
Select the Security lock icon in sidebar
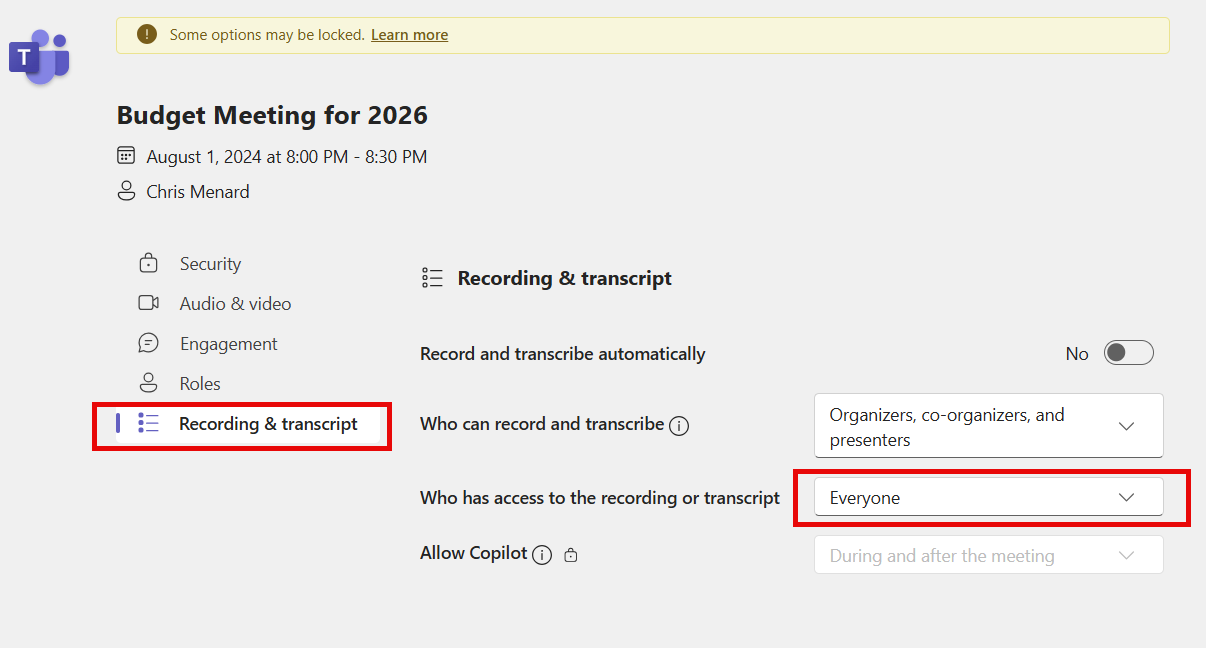click(x=150, y=263)
